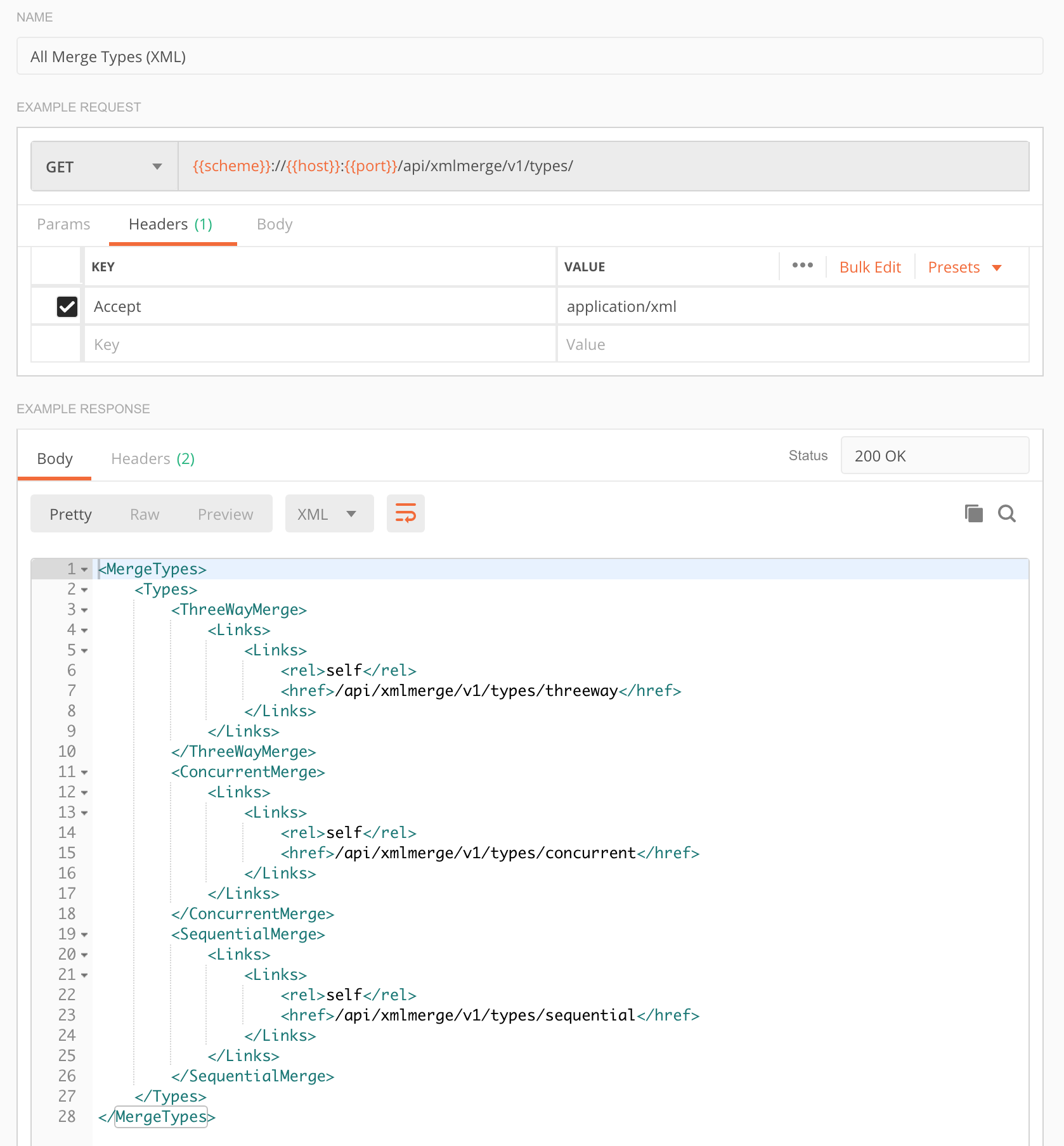Switch to the request Body tab
This screenshot has width=1064, height=1146.
[x=275, y=224]
